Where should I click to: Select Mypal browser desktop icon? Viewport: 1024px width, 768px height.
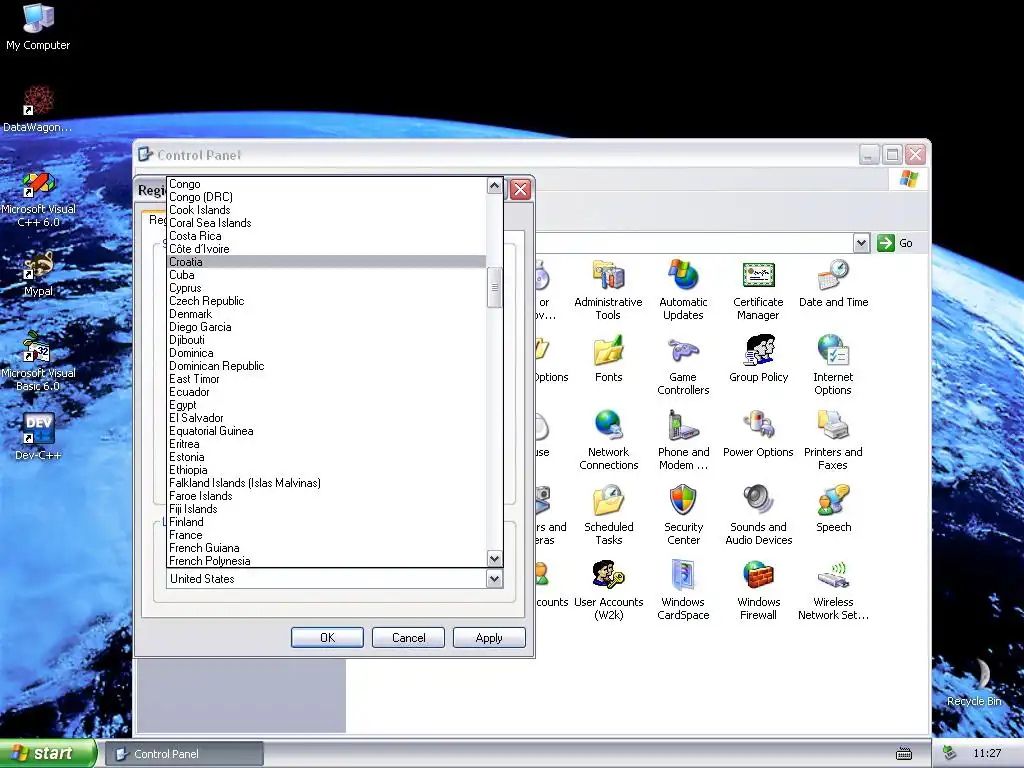38,274
